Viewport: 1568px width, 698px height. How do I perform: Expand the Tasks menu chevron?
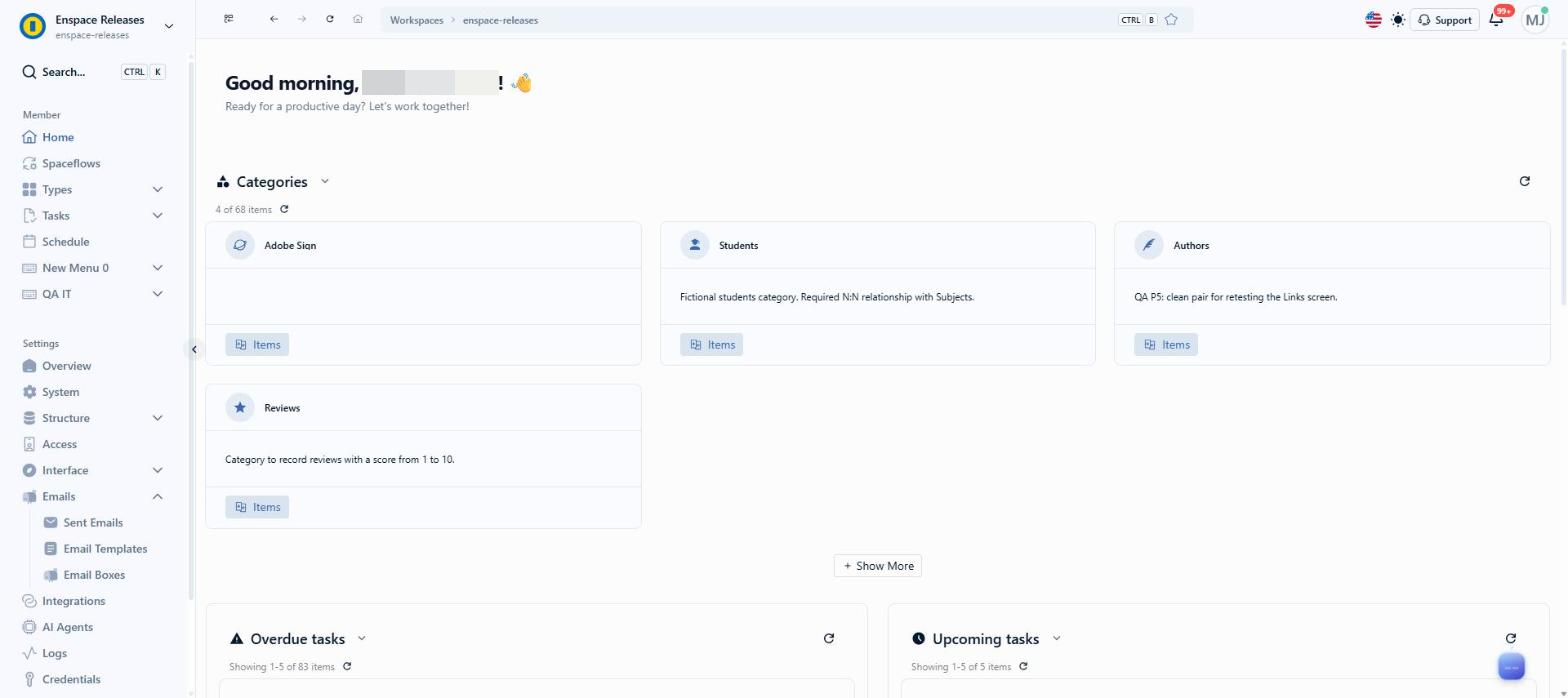[x=157, y=215]
